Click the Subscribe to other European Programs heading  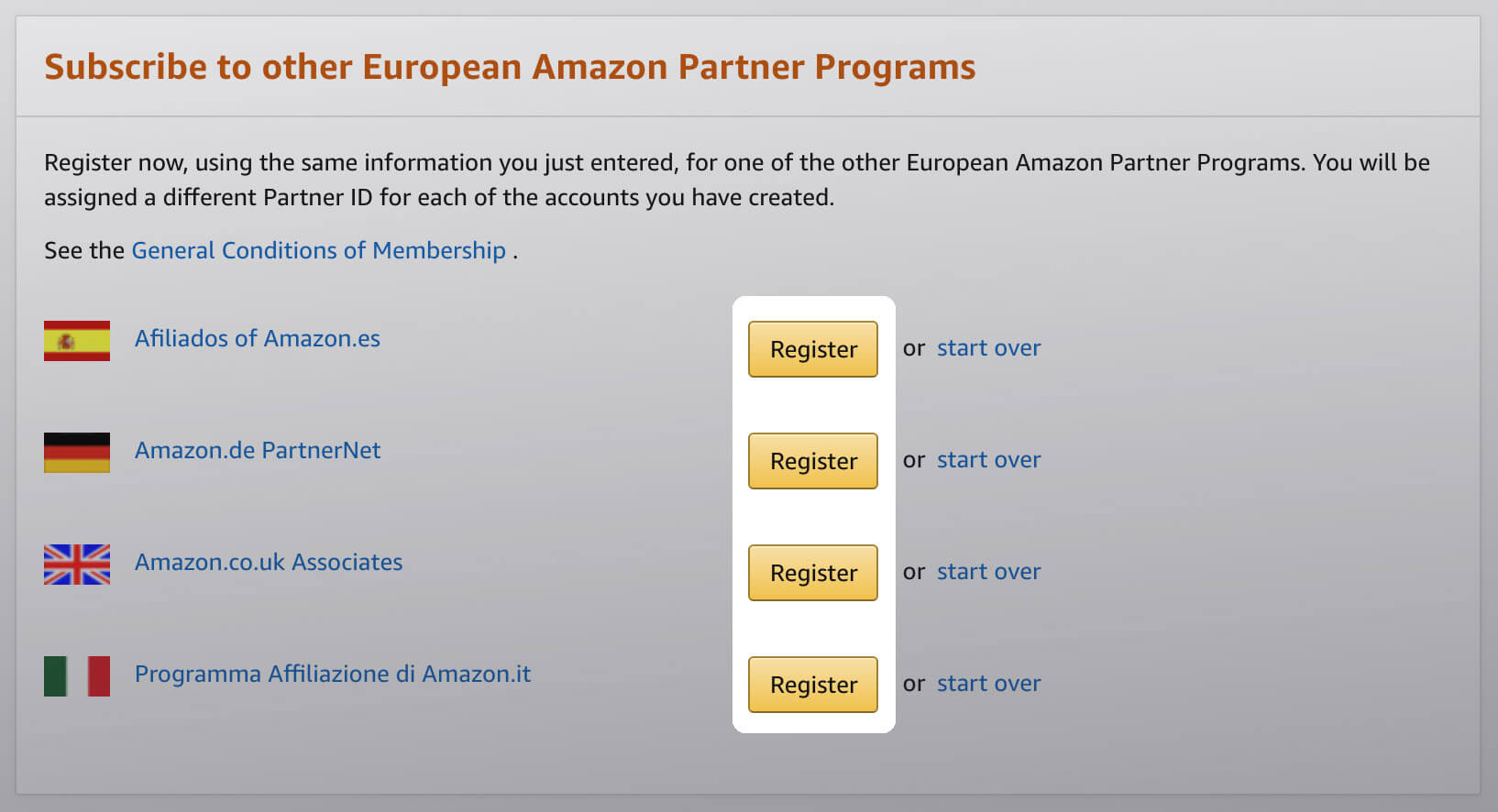(x=510, y=67)
